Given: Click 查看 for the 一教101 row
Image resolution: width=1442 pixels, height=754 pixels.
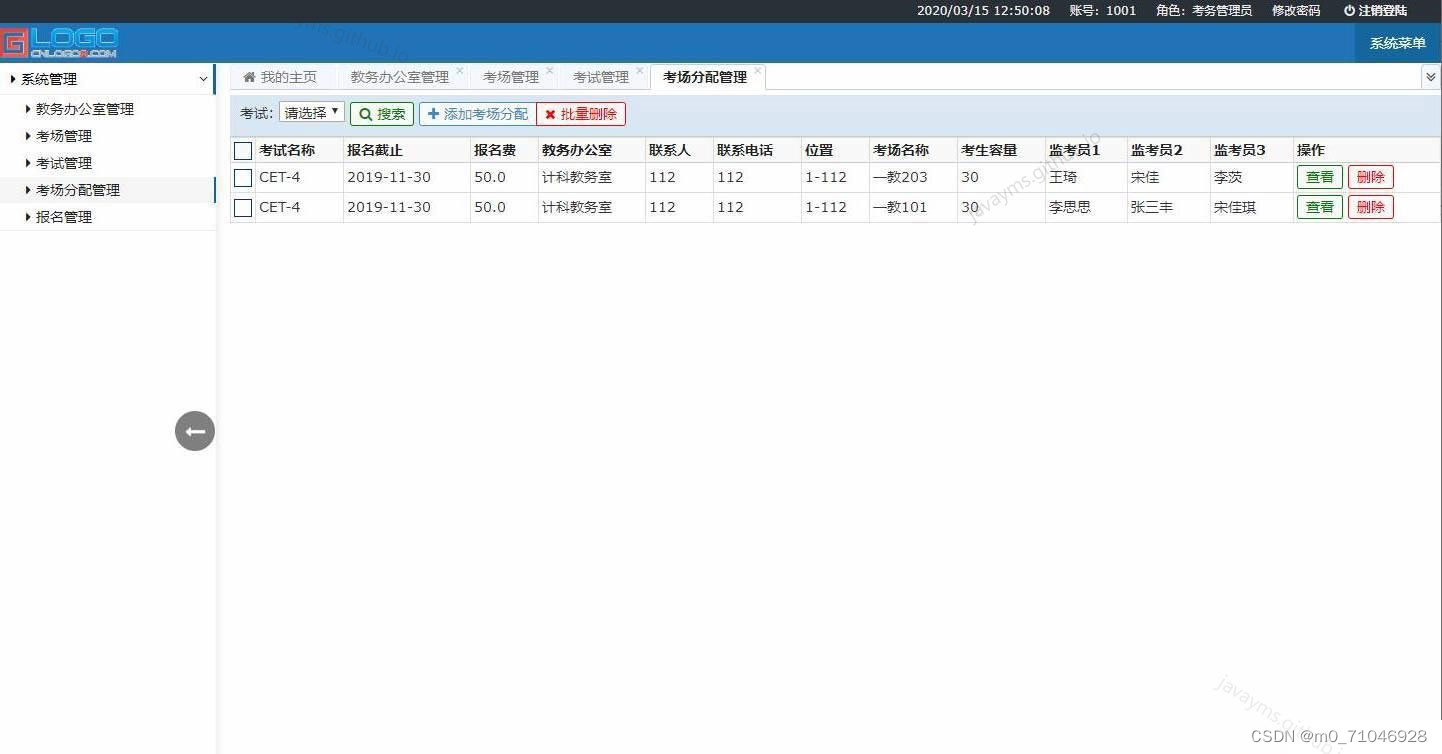Looking at the screenshot, I should [x=1320, y=207].
